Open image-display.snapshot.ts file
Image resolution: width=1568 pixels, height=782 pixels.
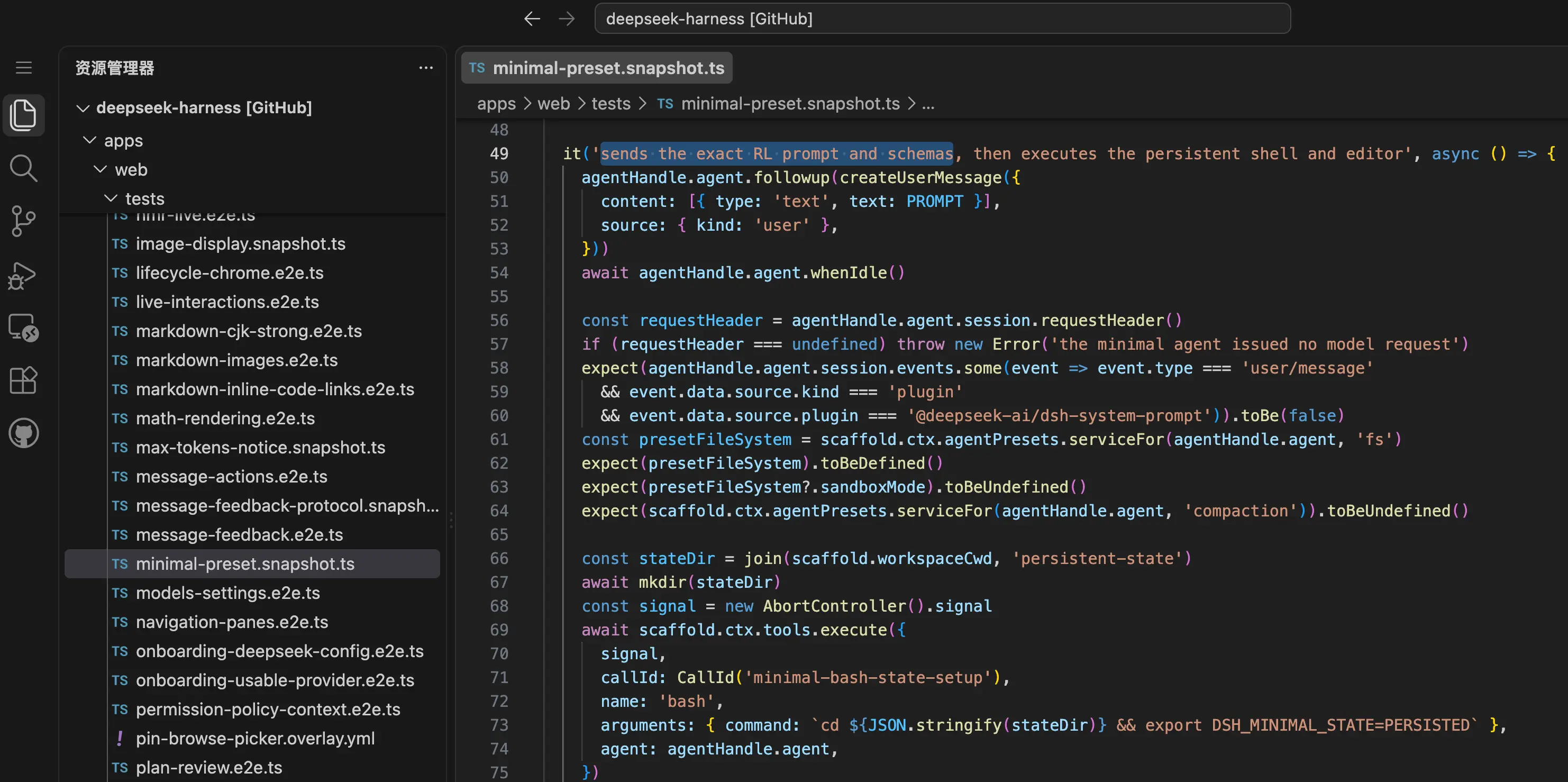coord(252,243)
